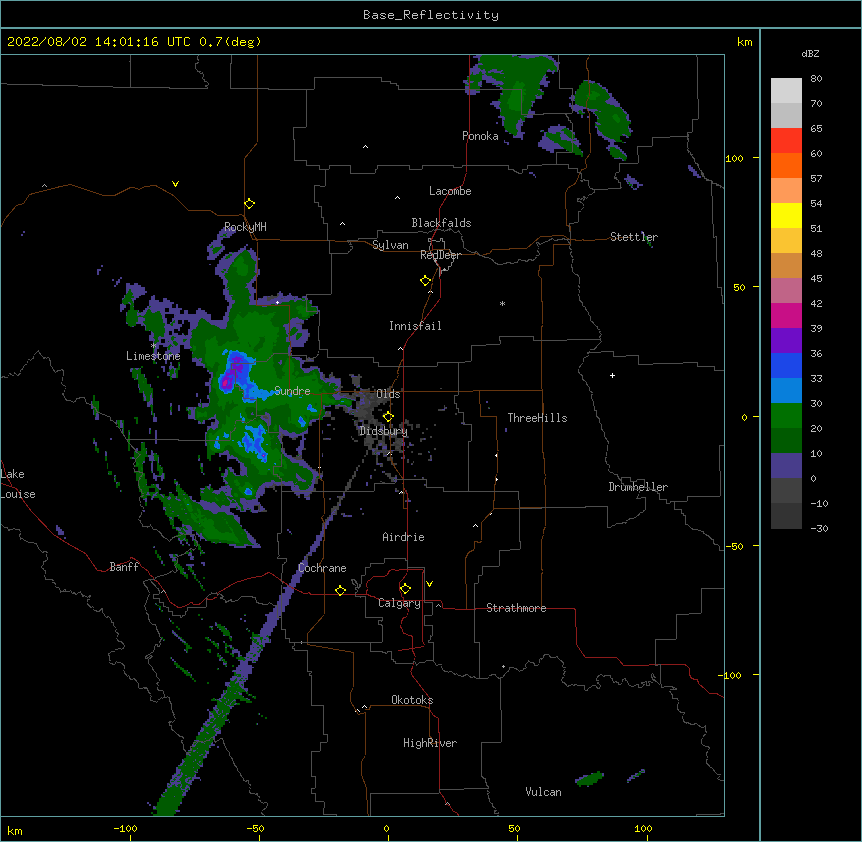Screen dimensions: 862x842
Task: Click the Stettler label
Action: tap(634, 237)
